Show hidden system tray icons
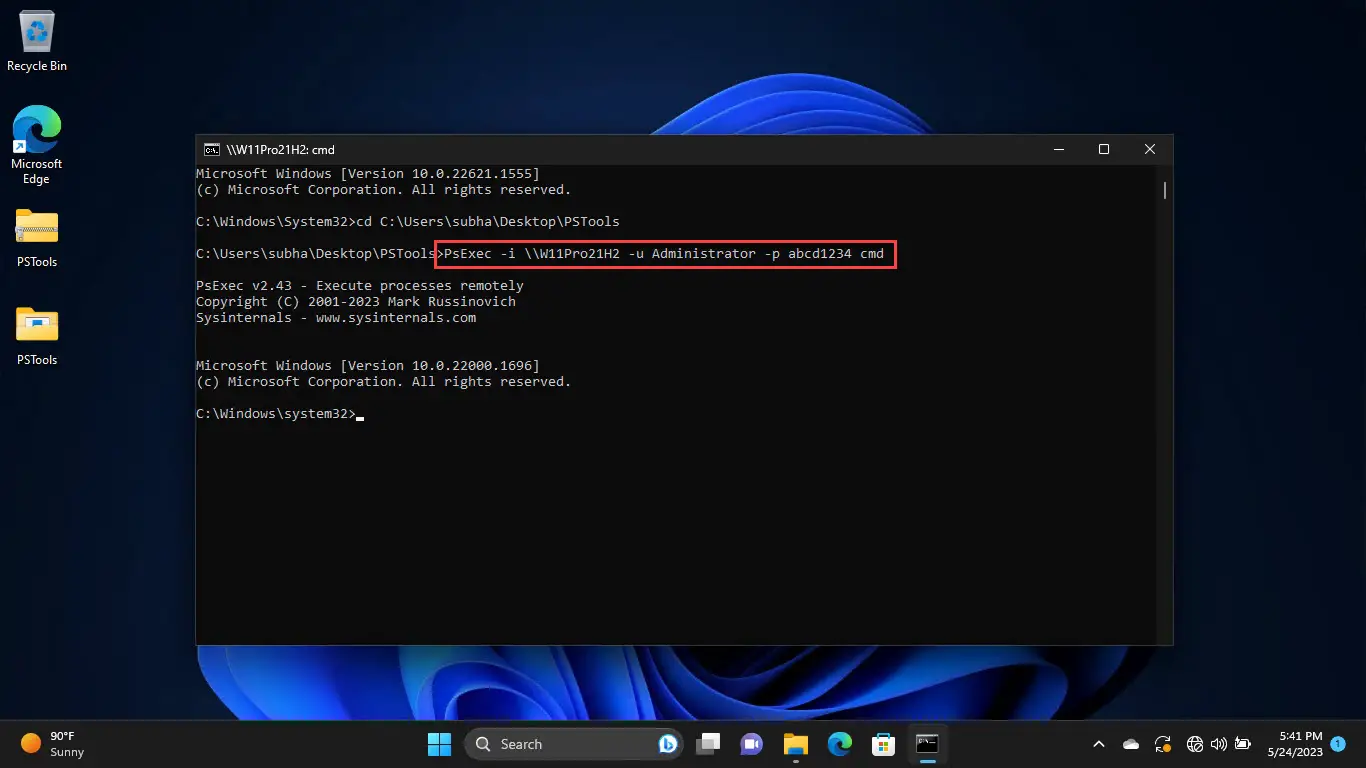The image size is (1366, 768). pyautogui.click(x=1099, y=744)
